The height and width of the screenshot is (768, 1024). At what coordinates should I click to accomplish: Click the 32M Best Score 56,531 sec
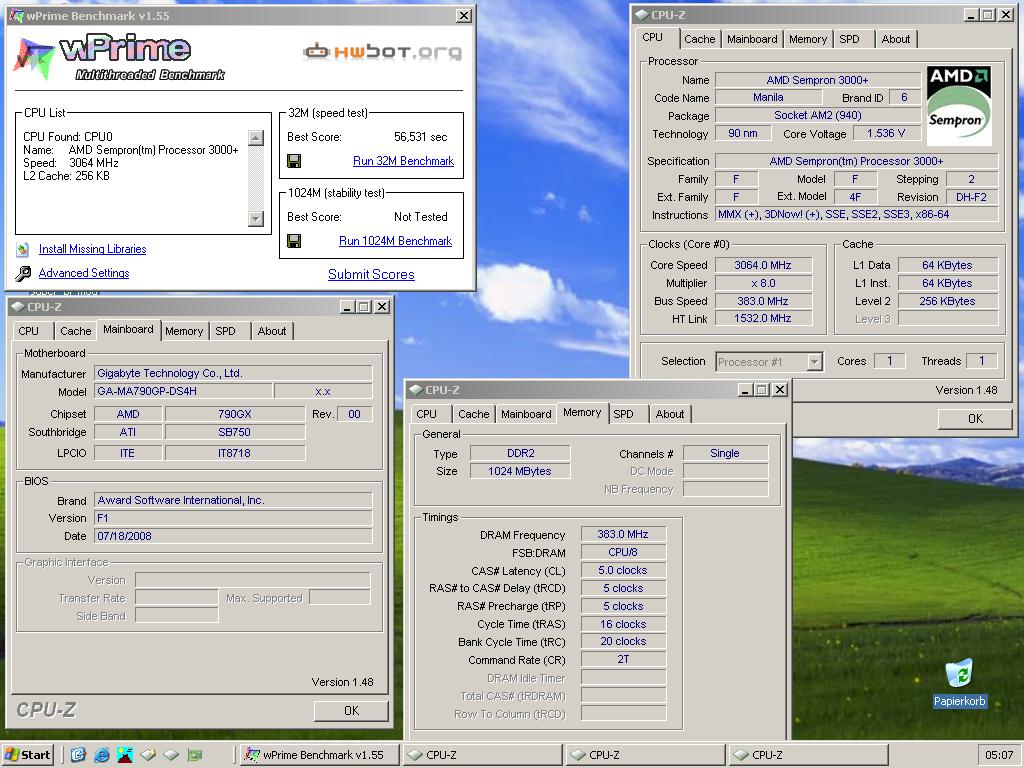point(421,137)
